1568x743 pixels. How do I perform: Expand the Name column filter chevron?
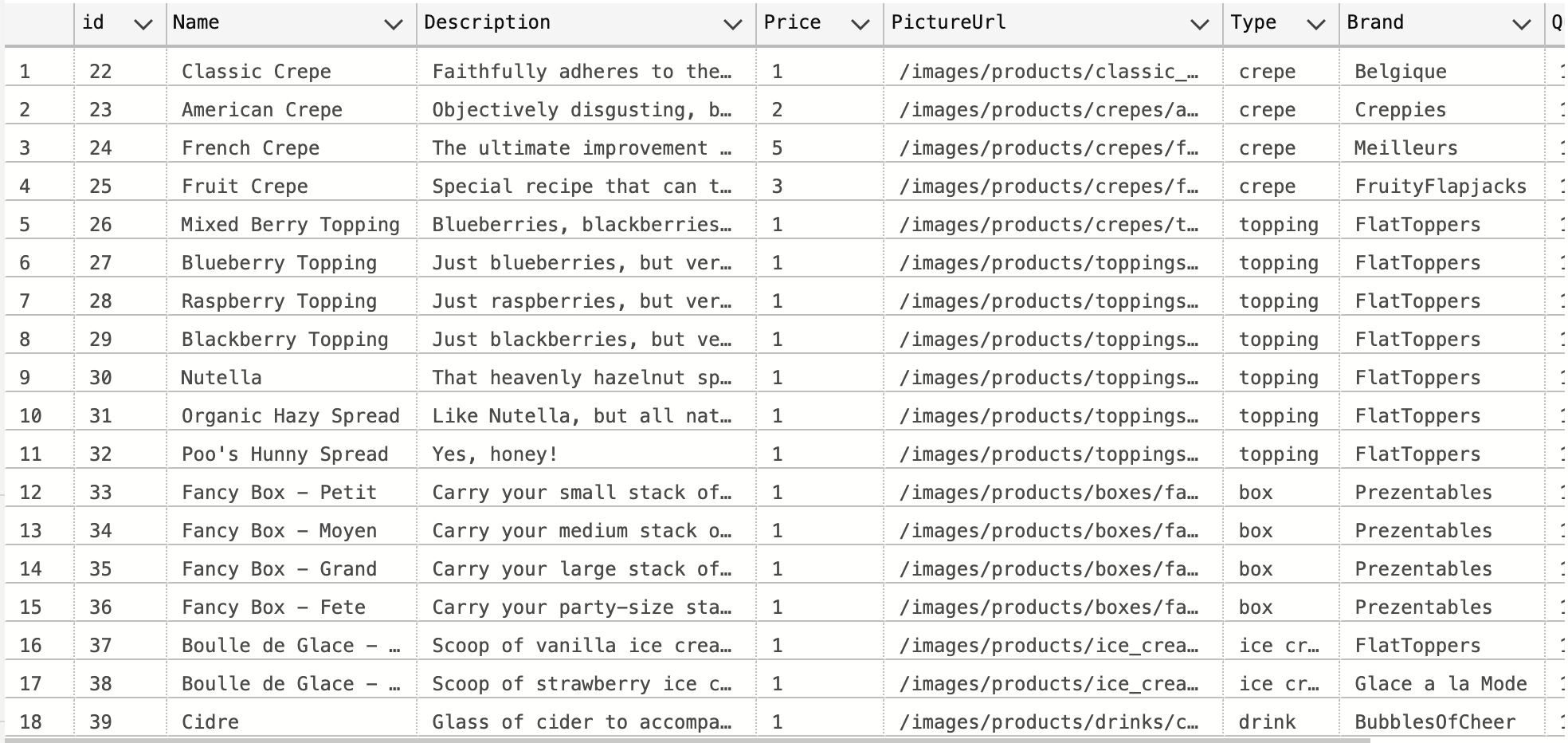pyautogui.click(x=394, y=25)
